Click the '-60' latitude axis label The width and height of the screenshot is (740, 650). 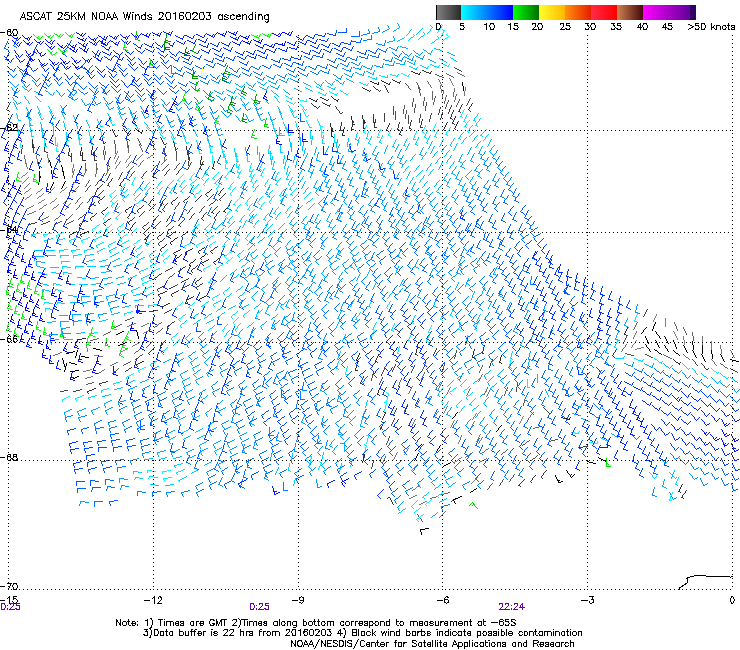pos(9,33)
